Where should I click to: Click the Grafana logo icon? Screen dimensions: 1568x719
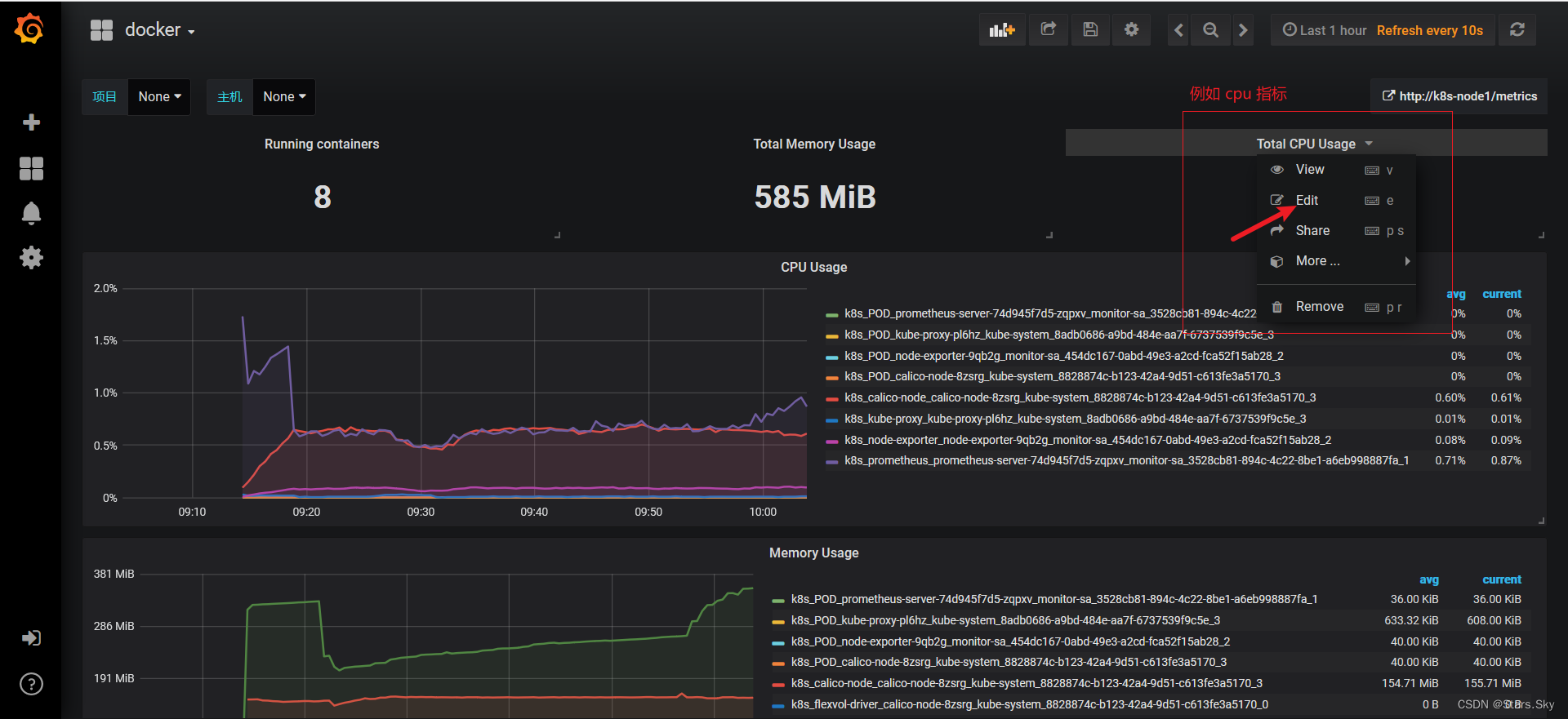click(x=29, y=29)
